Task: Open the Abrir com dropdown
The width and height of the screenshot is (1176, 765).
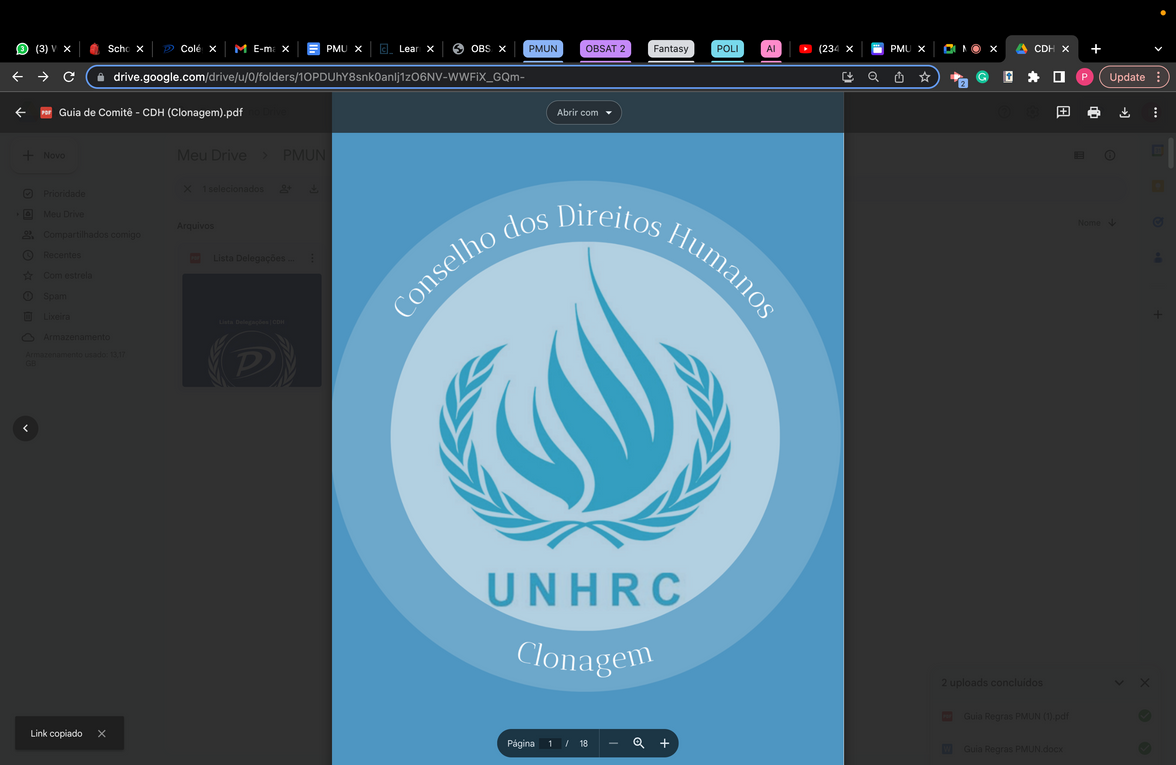Action: [584, 112]
